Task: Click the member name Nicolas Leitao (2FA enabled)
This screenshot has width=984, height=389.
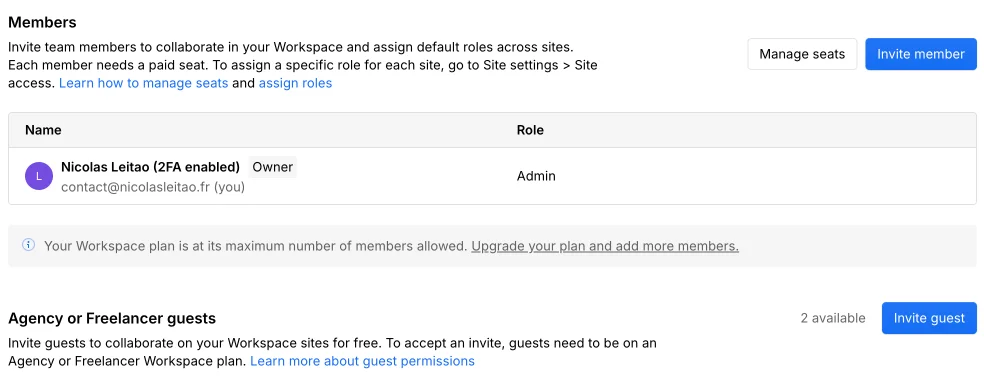Action: (151, 167)
